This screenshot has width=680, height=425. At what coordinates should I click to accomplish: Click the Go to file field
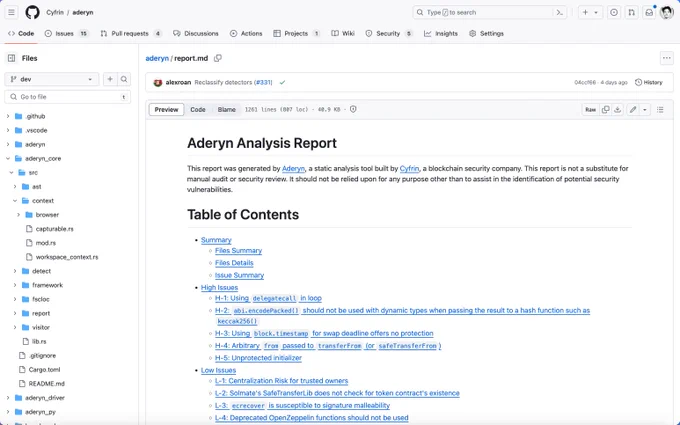point(68,97)
